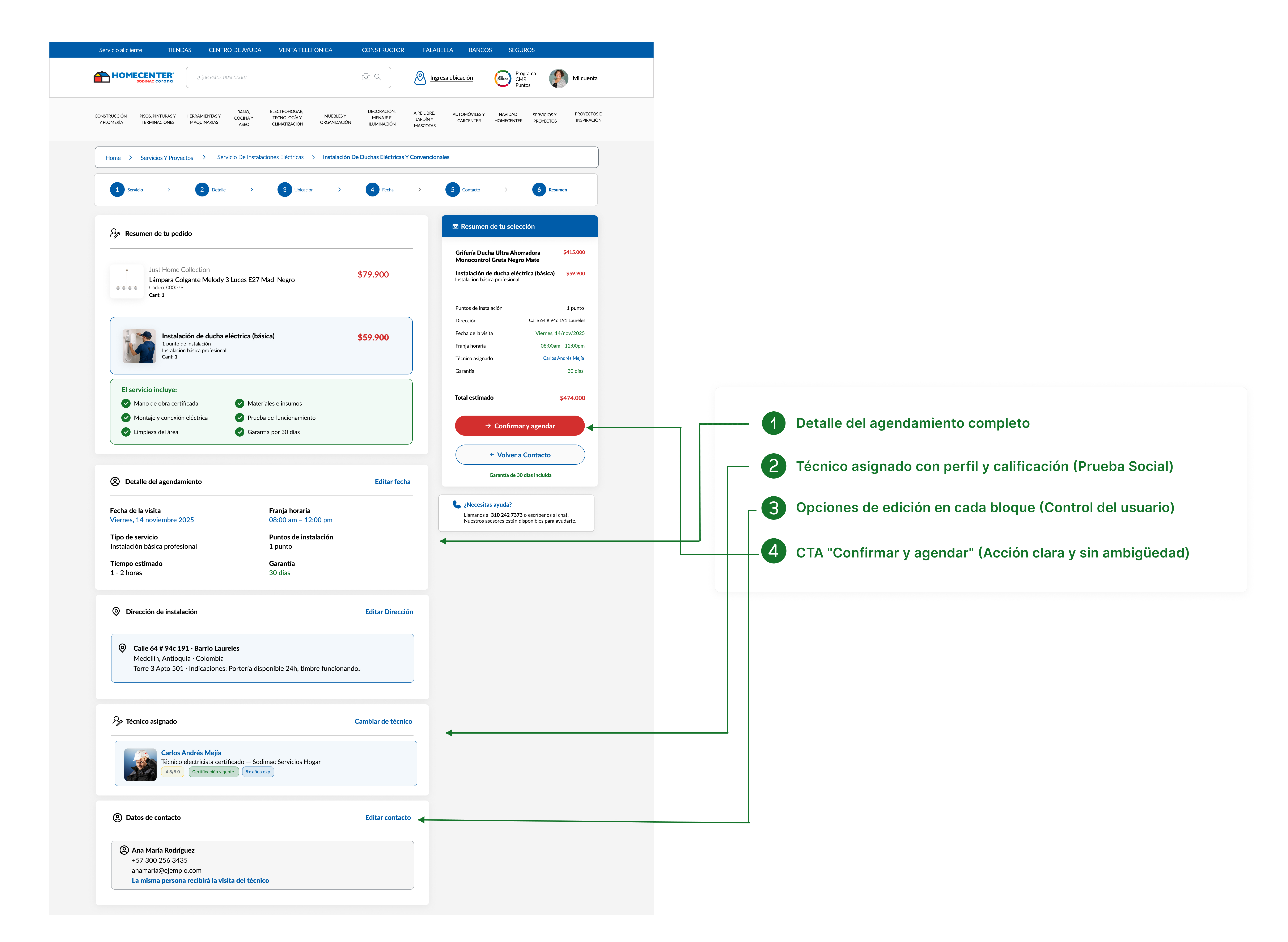This screenshot has width=1288, height=942.
Task: Click the phone icon in ¿Necesitas ayuda?
Action: point(457,504)
